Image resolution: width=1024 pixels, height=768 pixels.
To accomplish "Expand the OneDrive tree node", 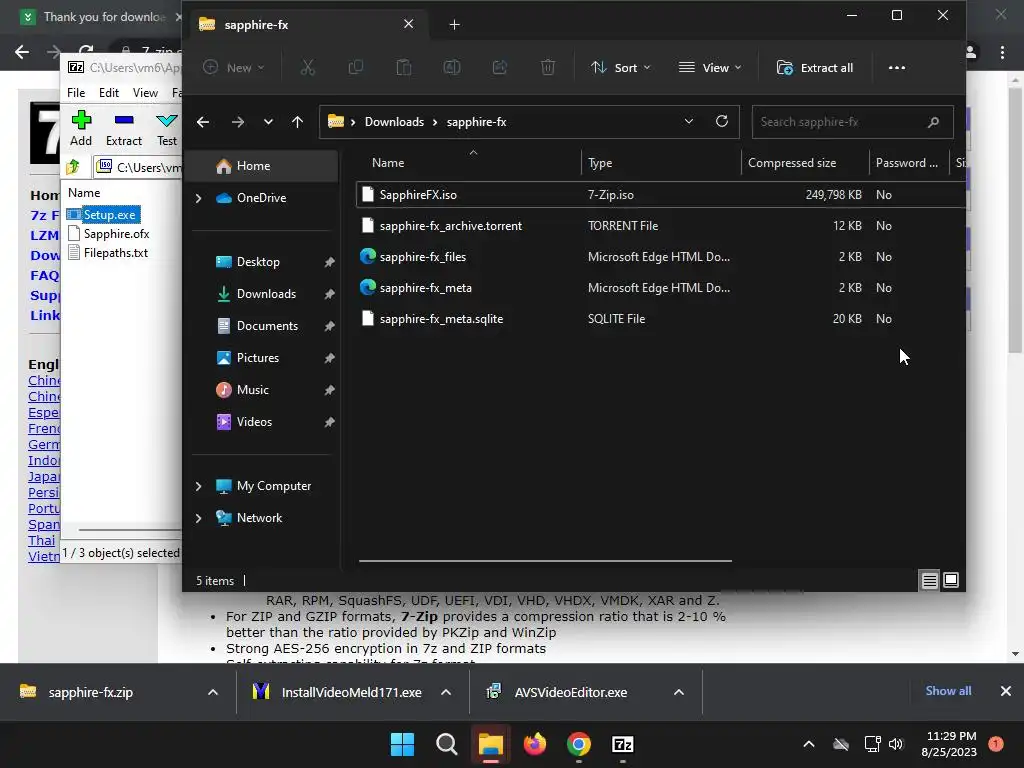I will point(199,198).
